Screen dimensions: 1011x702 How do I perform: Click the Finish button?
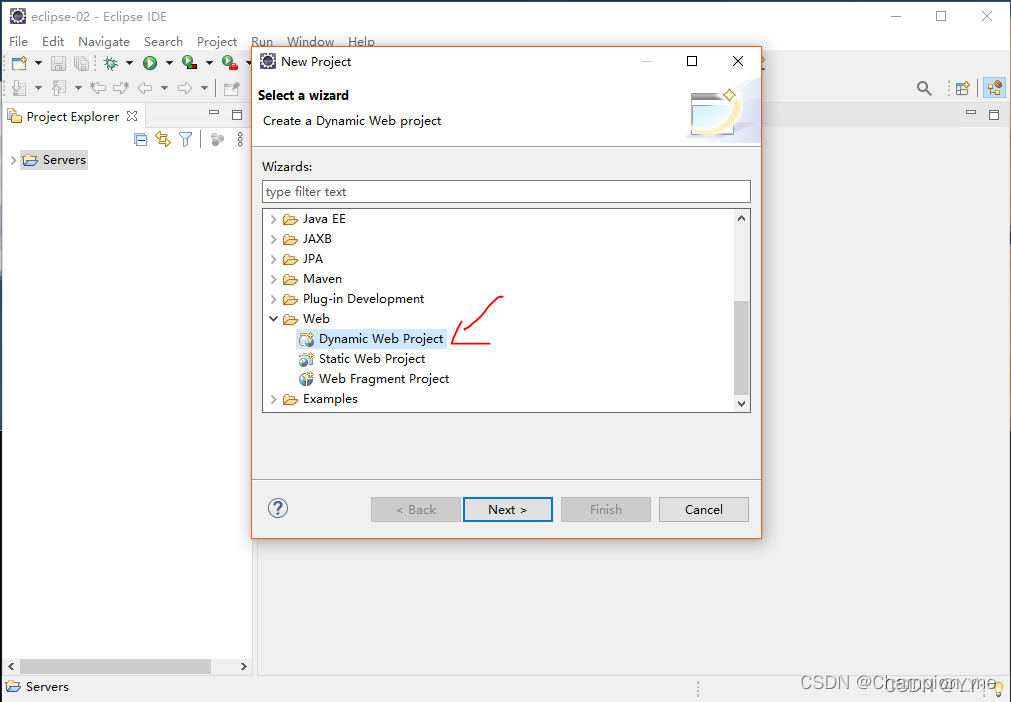click(605, 509)
